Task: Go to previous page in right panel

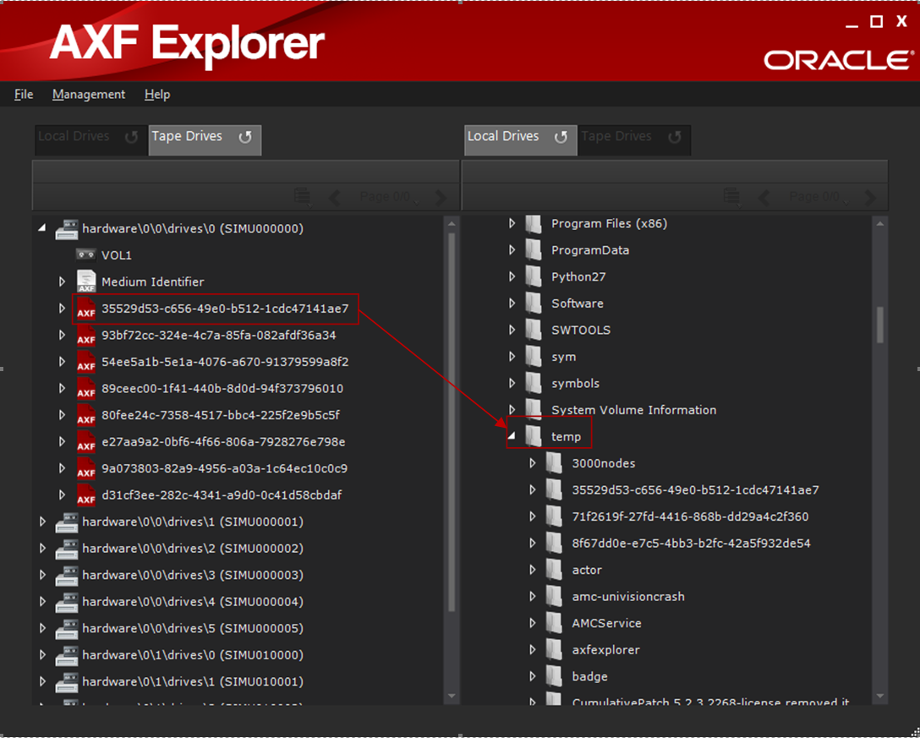Action: click(x=764, y=197)
